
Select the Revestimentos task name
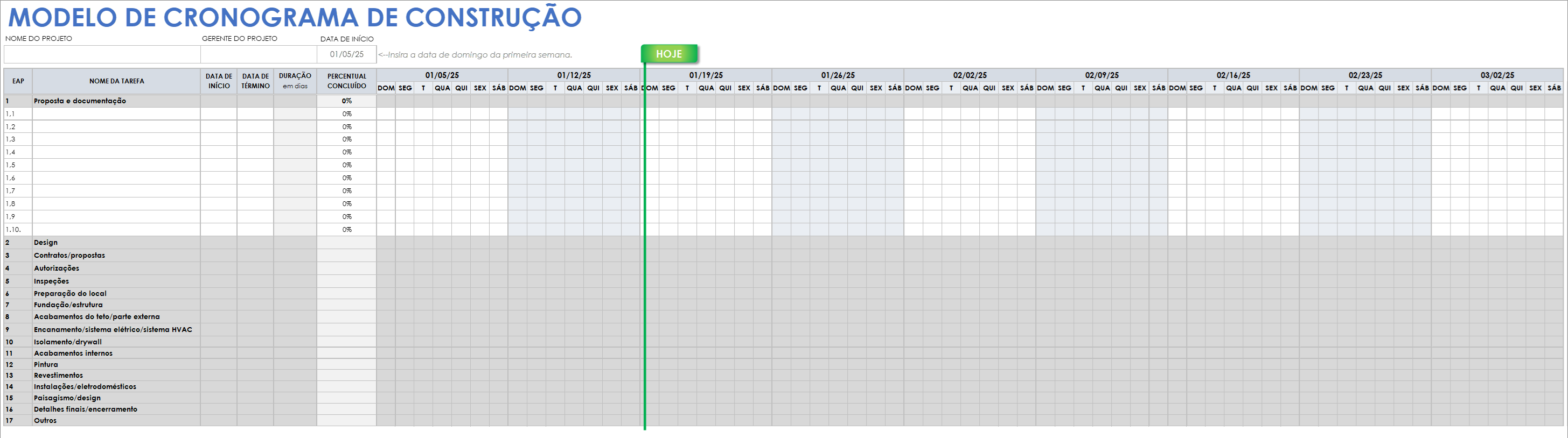(x=58, y=376)
